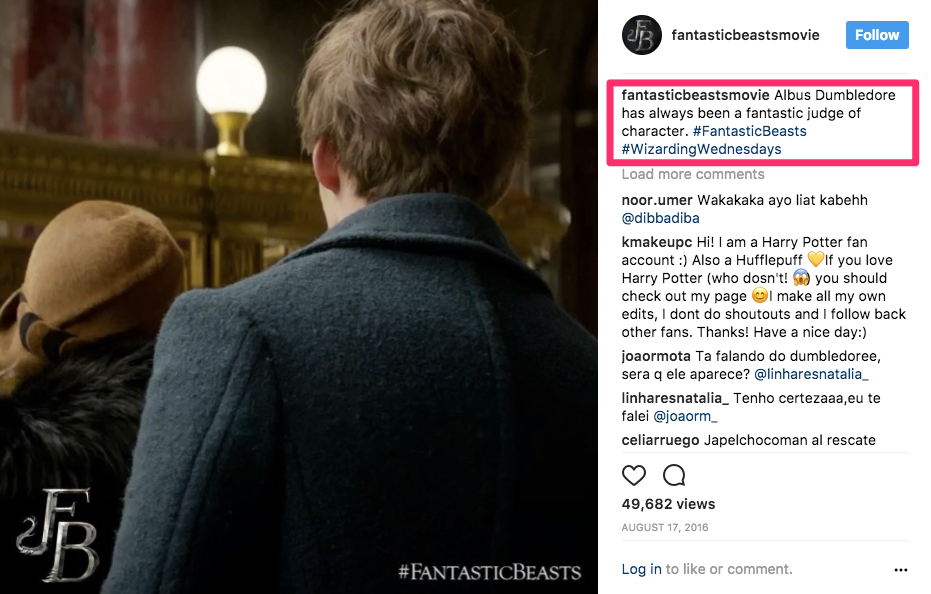Click the heart like icon

coord(634,475)
